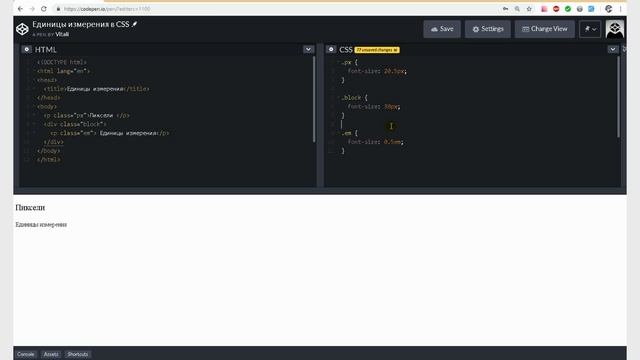
Task: Edit pen title with the pencil icon
Action: 134,24
